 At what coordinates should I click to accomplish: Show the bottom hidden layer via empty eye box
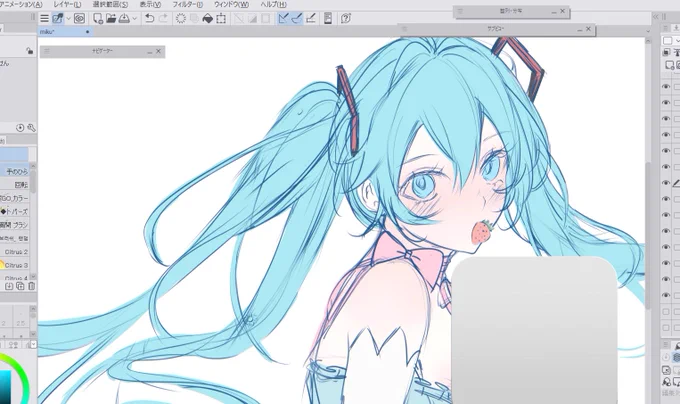click(x=666, y=328)
